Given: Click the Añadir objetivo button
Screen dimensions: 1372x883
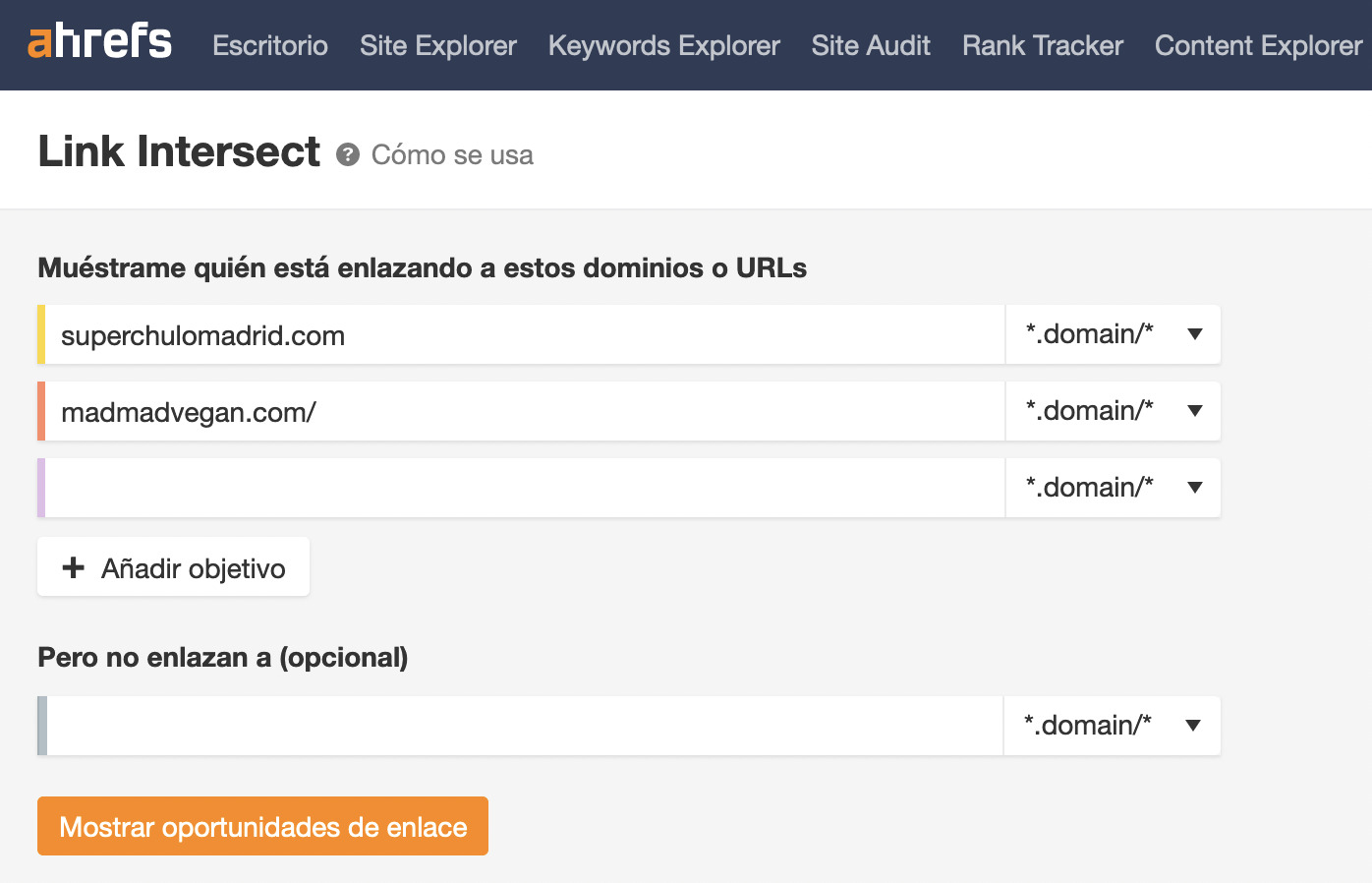Looking at the screenshot, I should click(x=174, y=567).
